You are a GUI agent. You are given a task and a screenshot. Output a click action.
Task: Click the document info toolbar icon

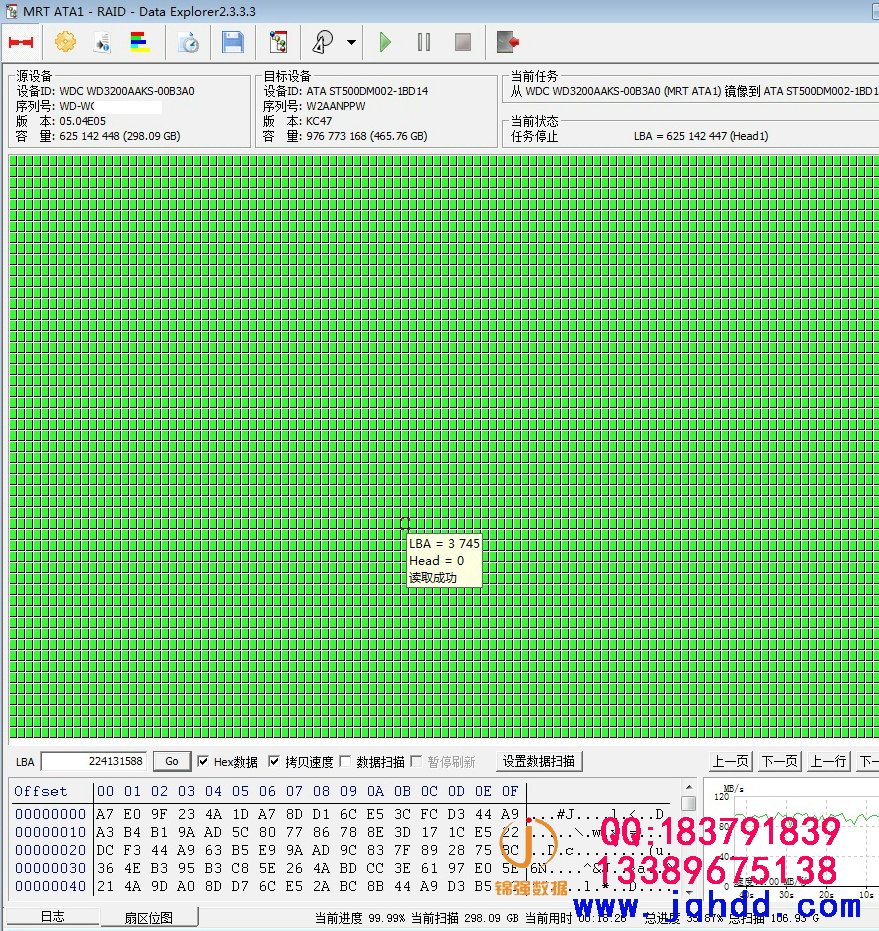102,43
